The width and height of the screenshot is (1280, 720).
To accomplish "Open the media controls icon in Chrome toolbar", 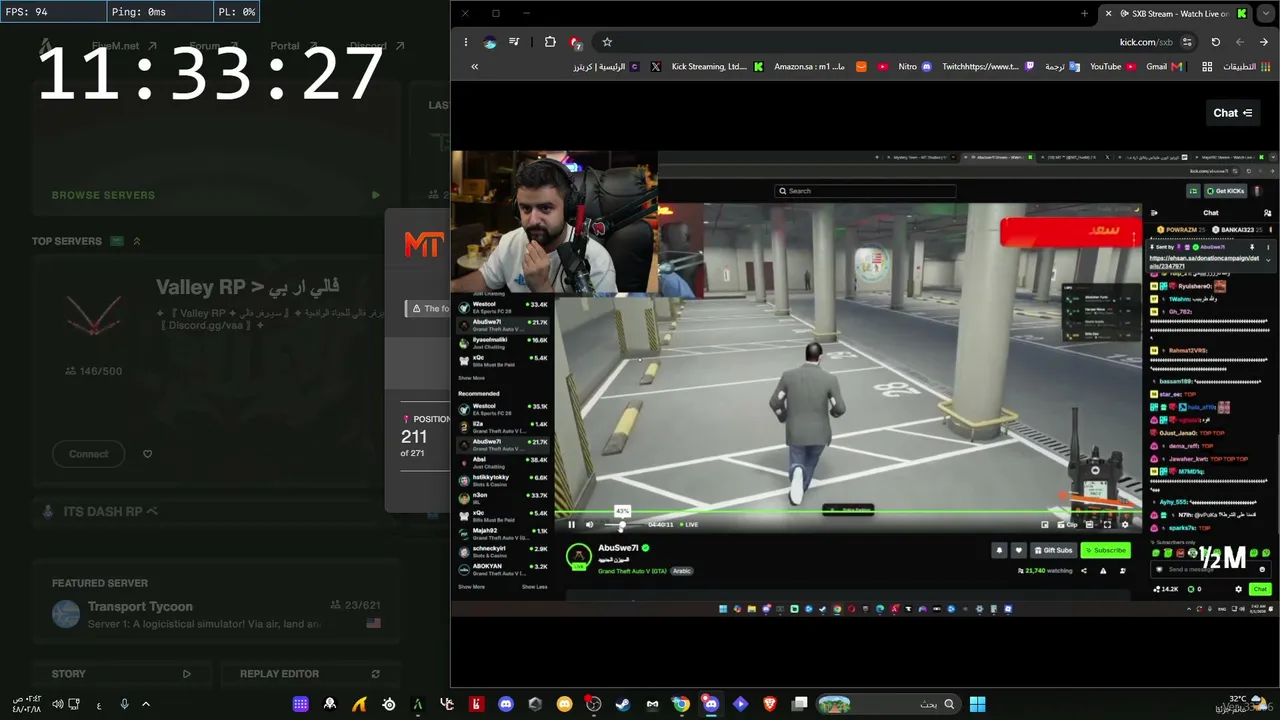I will (514, 42).
